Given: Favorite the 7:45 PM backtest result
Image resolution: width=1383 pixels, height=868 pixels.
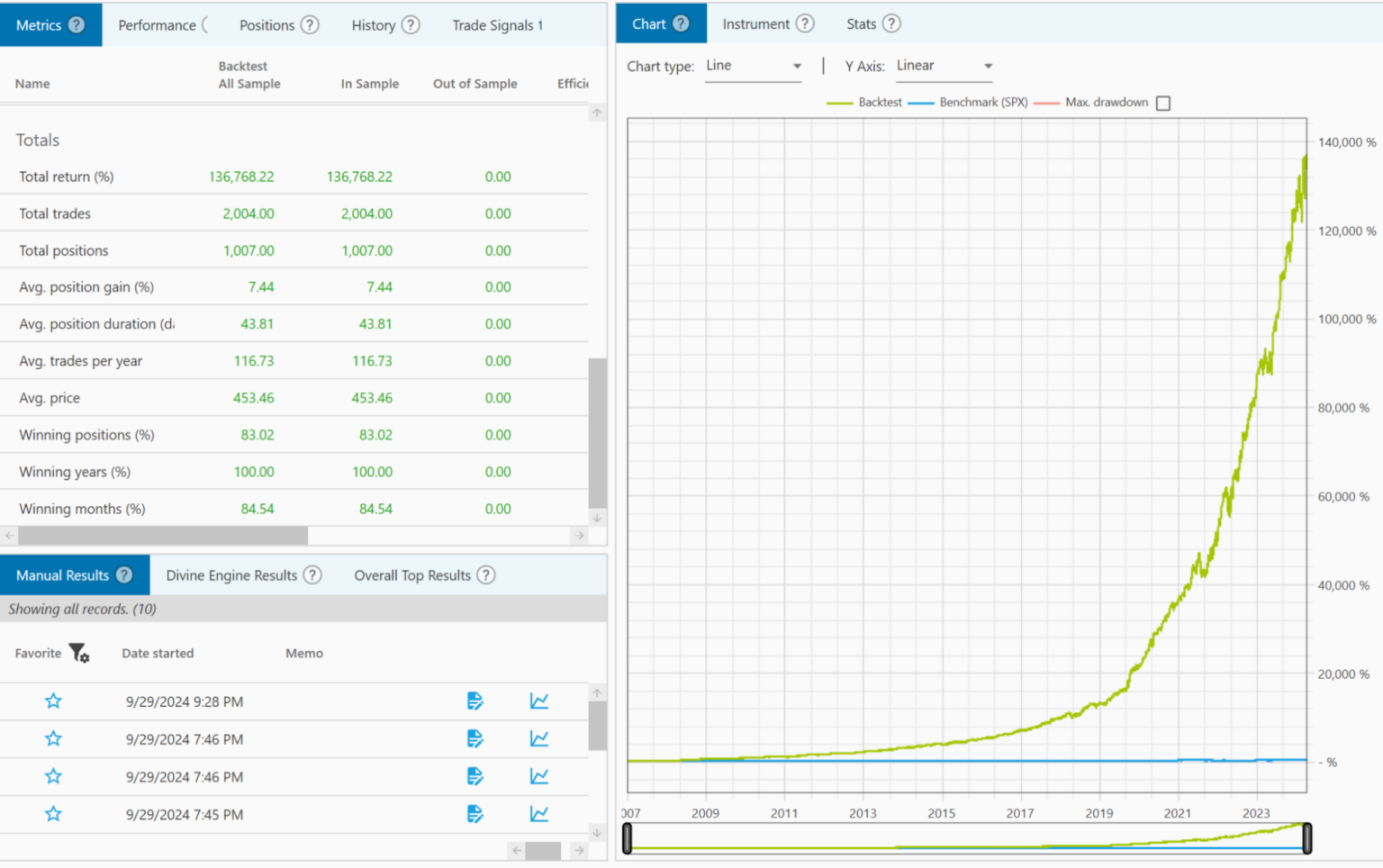Looking at the screenshot, I should click(53, 814).
